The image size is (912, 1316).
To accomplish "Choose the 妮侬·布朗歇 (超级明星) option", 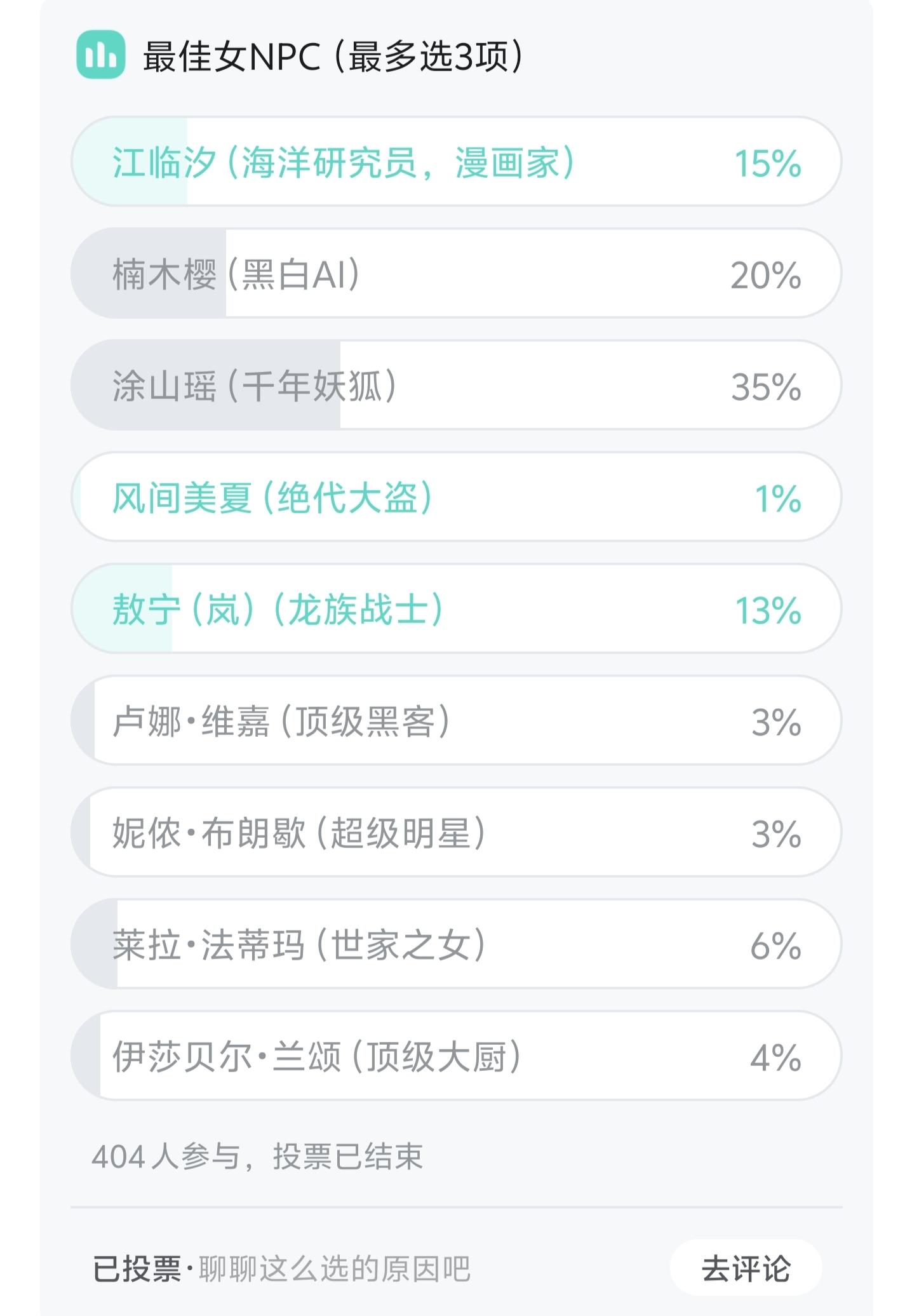I will 298,833.
